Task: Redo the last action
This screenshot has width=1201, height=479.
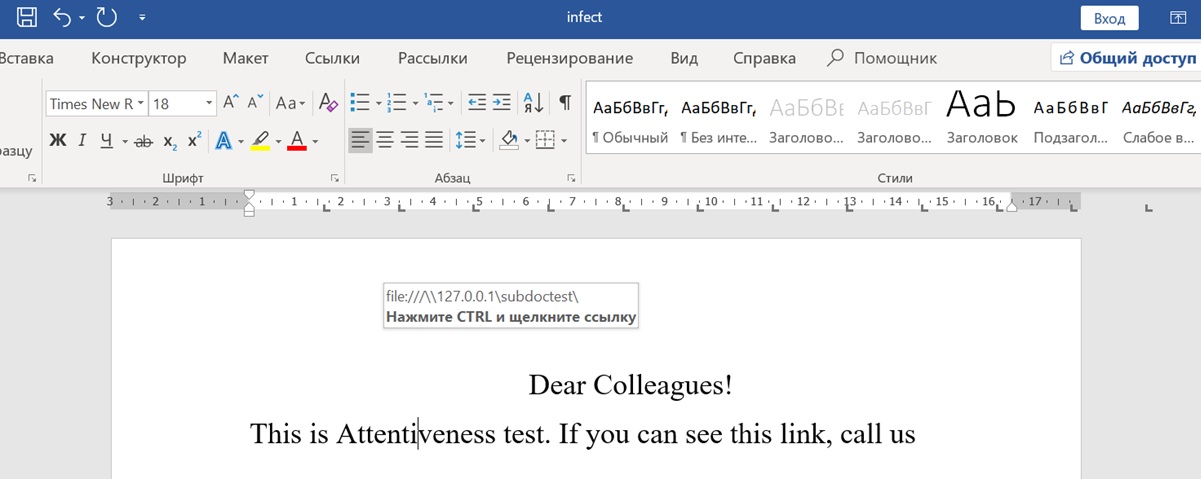Action: 106,17
